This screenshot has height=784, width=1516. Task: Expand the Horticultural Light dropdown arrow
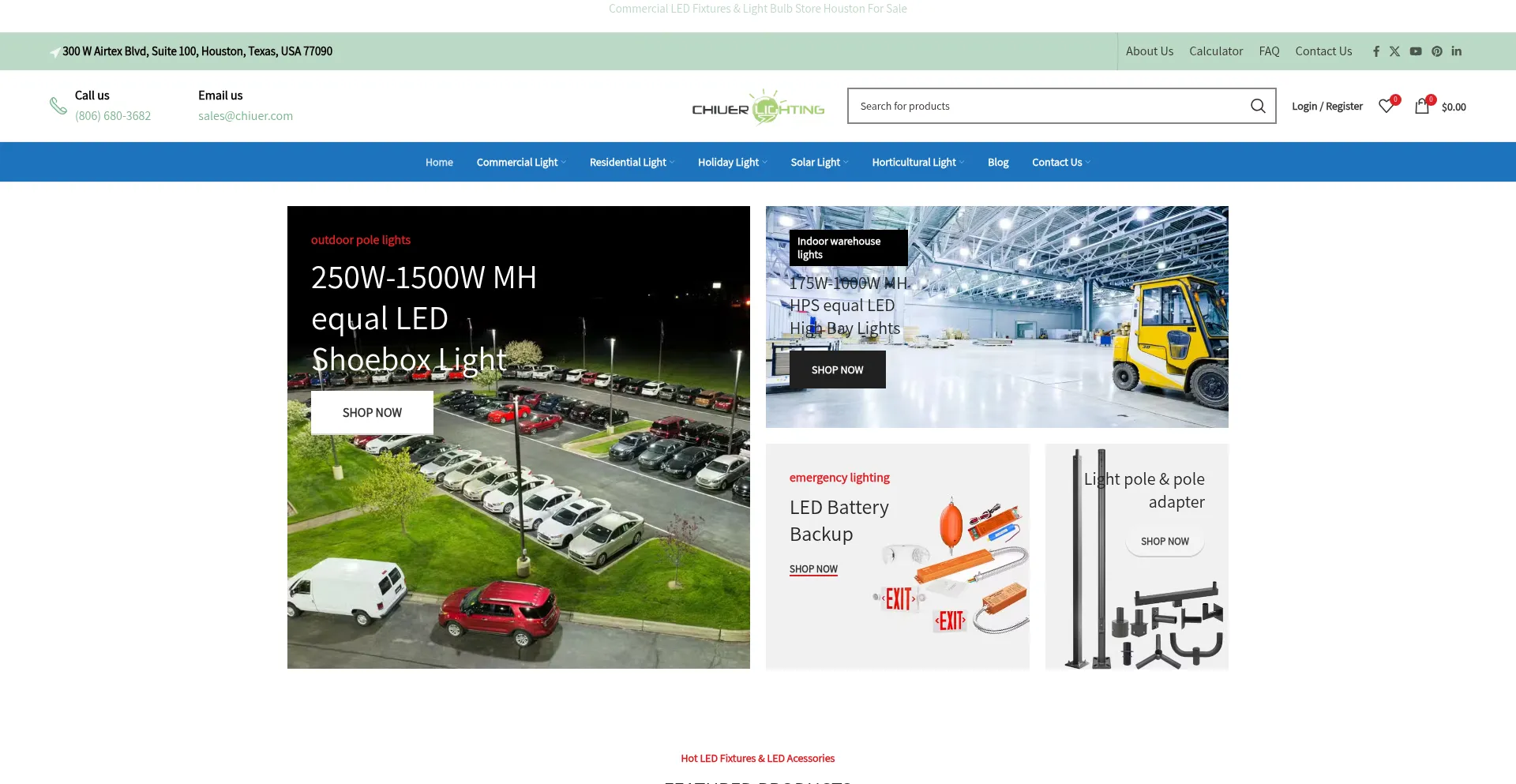(x=962, y=163)
